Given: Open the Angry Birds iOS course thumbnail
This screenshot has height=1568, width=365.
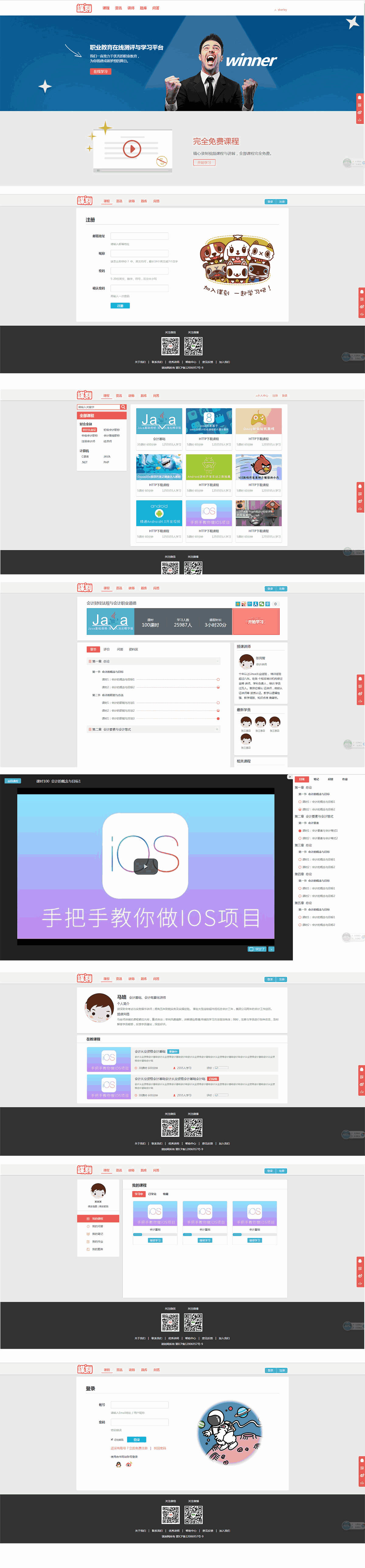Looking at the screenshot, I should [x=258, y=467].
